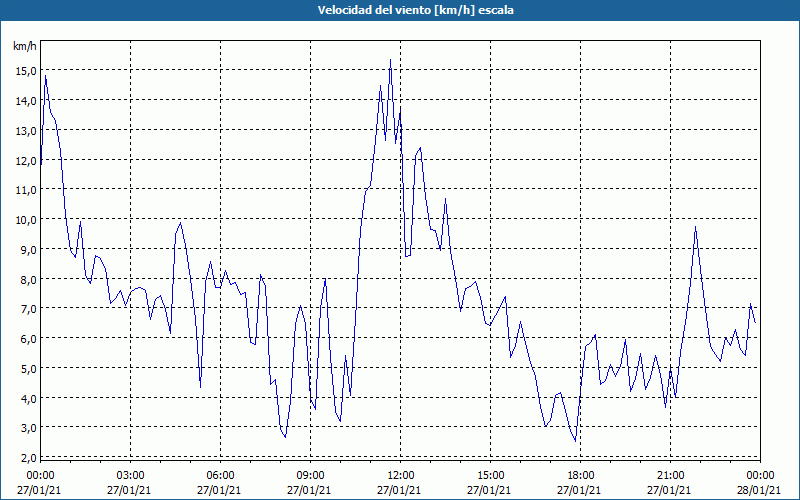Click the wind speed peak near 22:00
800x500 pixels.
point(695,228)
